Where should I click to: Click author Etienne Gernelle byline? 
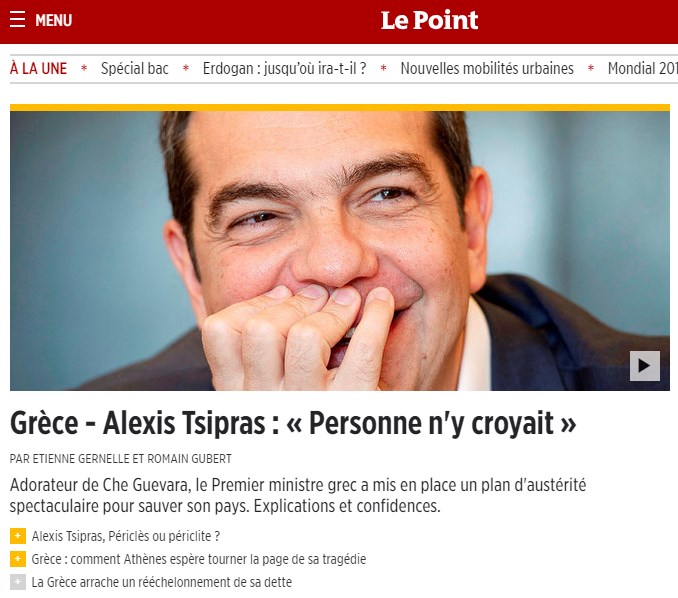(81, 459)
